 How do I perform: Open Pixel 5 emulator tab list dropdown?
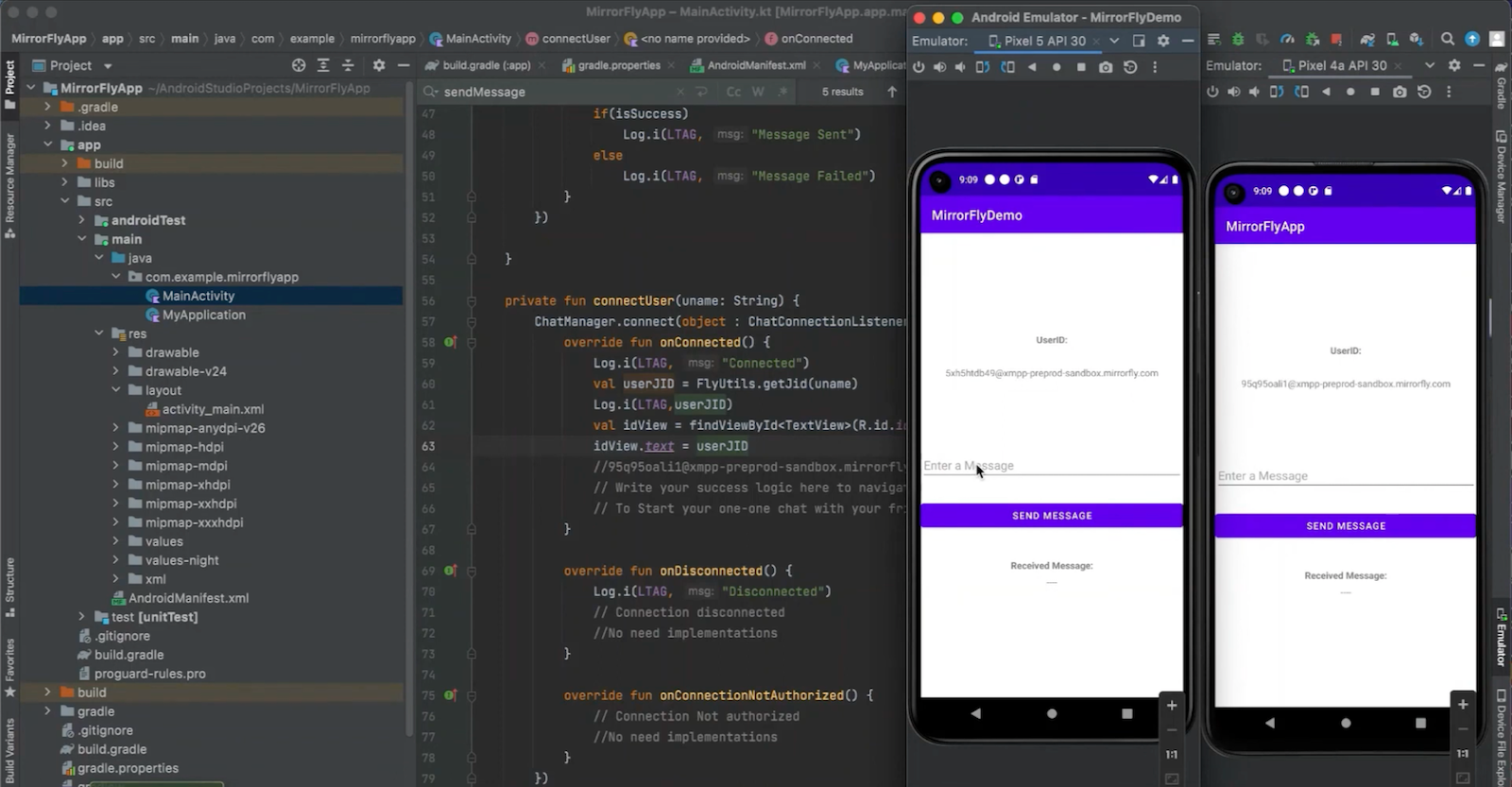point(1114,41)
